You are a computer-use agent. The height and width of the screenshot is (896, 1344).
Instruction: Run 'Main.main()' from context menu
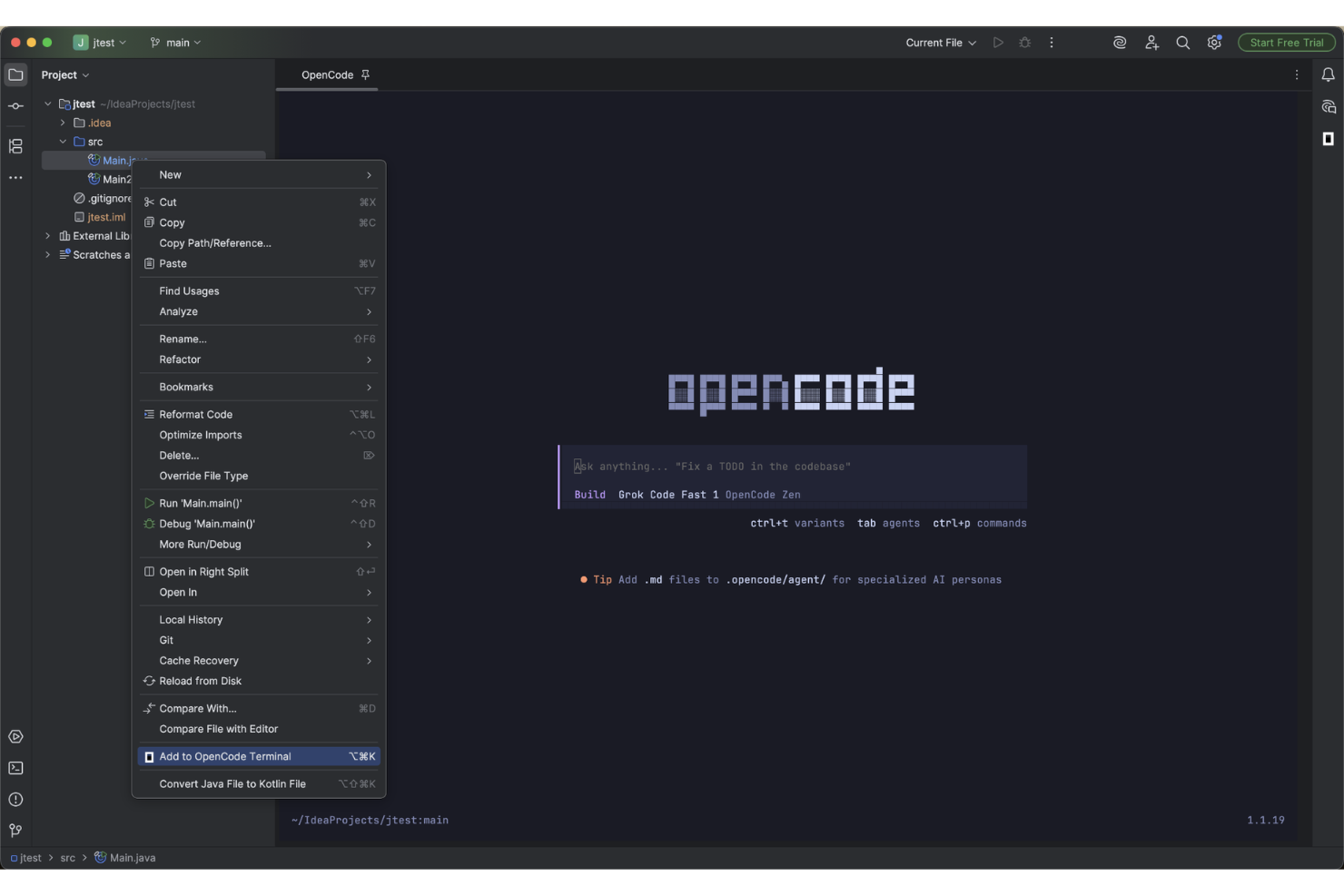(259, 503)
